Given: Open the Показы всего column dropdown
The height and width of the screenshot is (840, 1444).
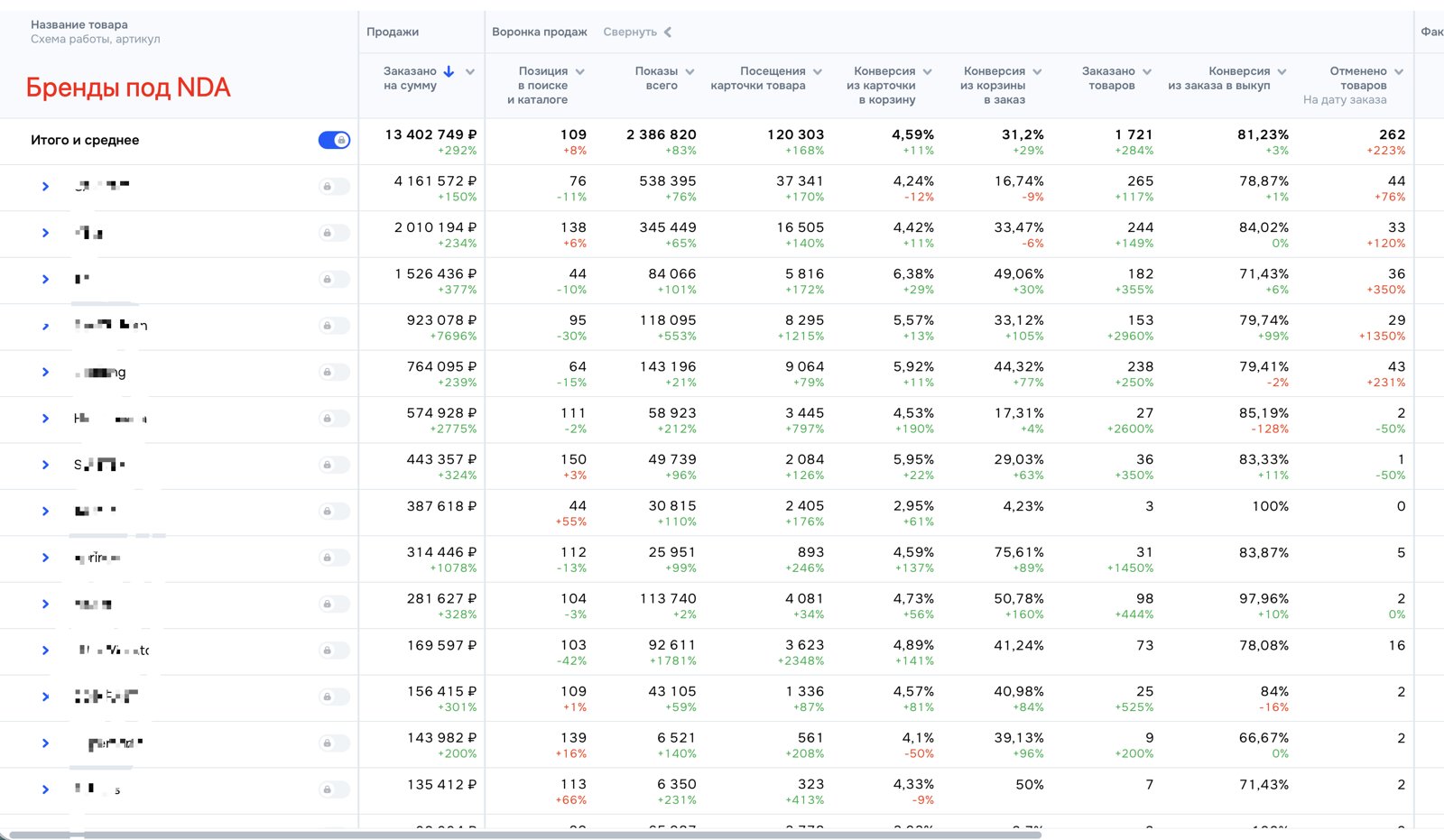Looking at the screenshot, I should point(690,72).
